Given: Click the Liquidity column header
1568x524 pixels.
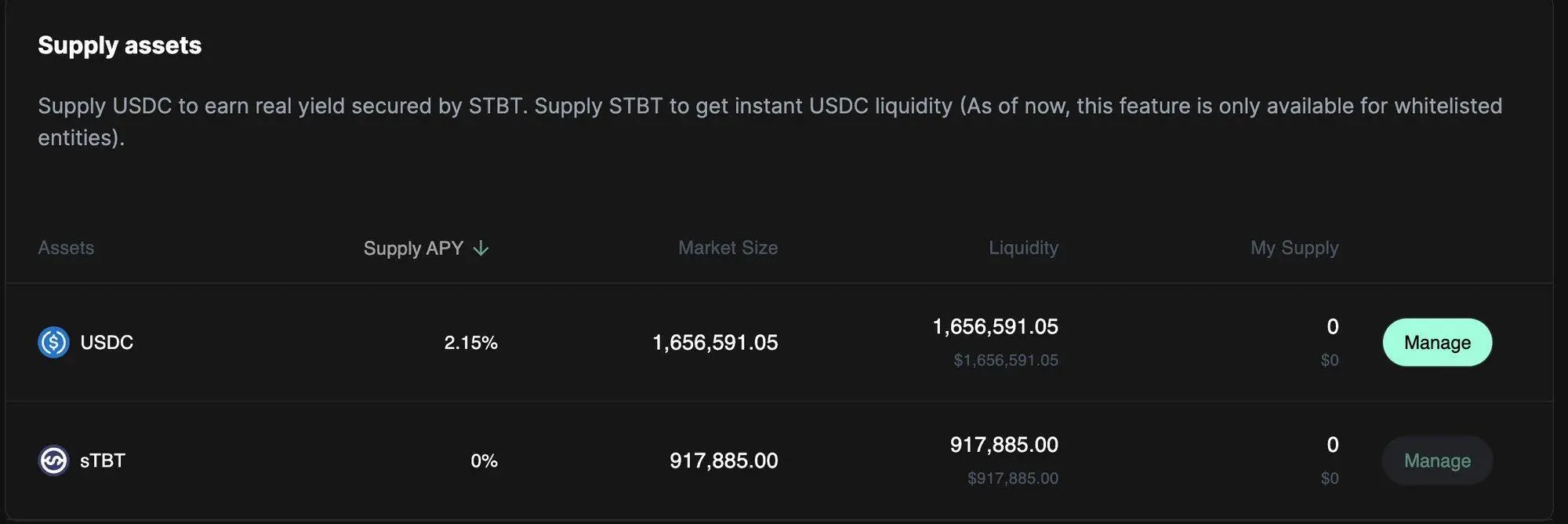Looking at the screenshot, I should [x=1023, y=248].
